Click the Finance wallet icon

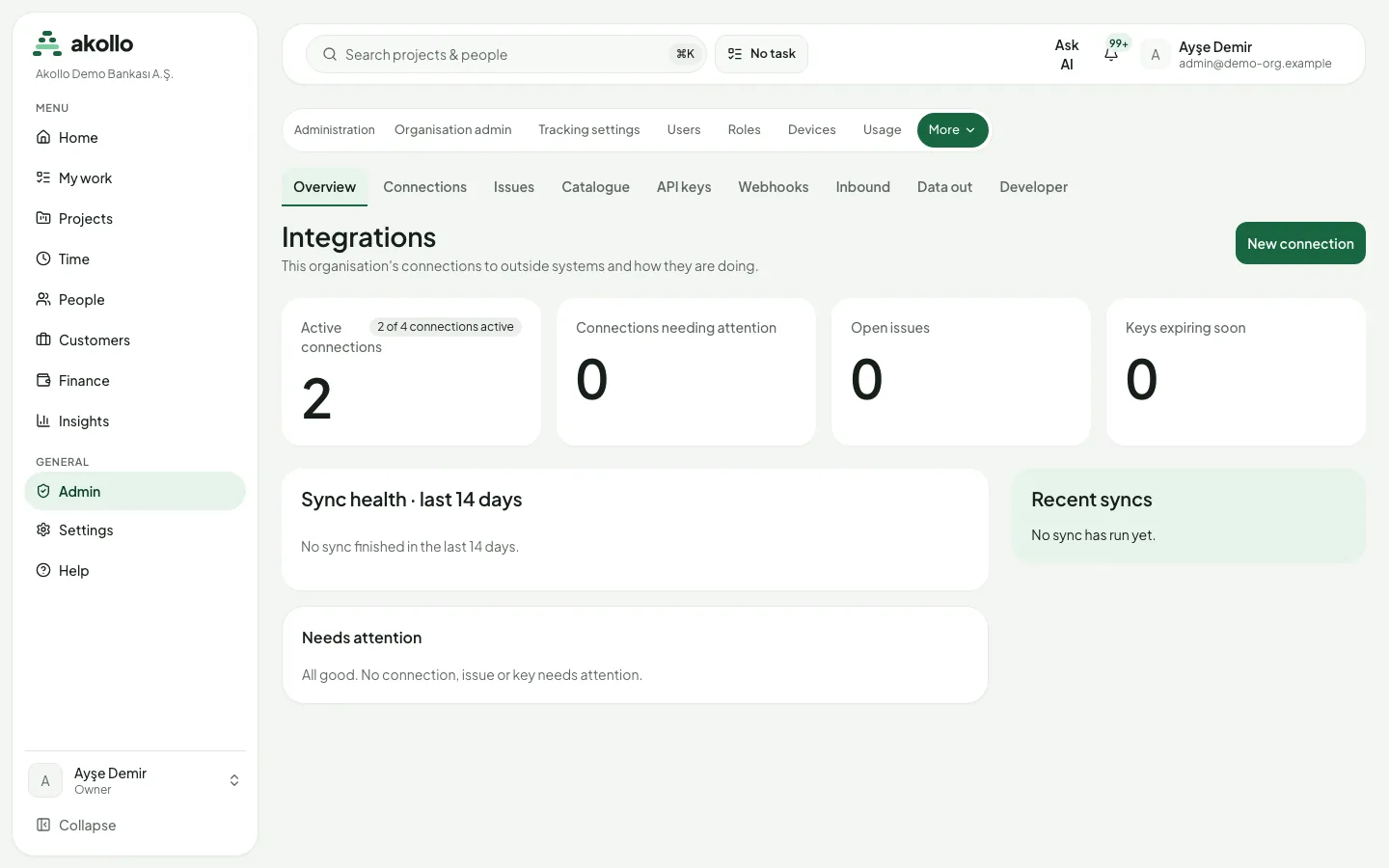click(43, 380)
